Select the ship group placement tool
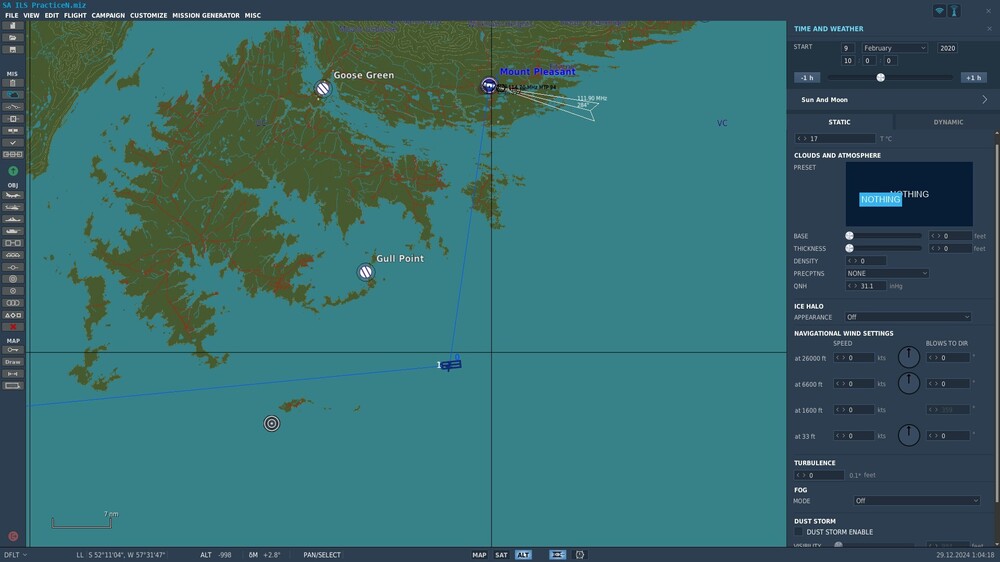 tap(13, 219)
